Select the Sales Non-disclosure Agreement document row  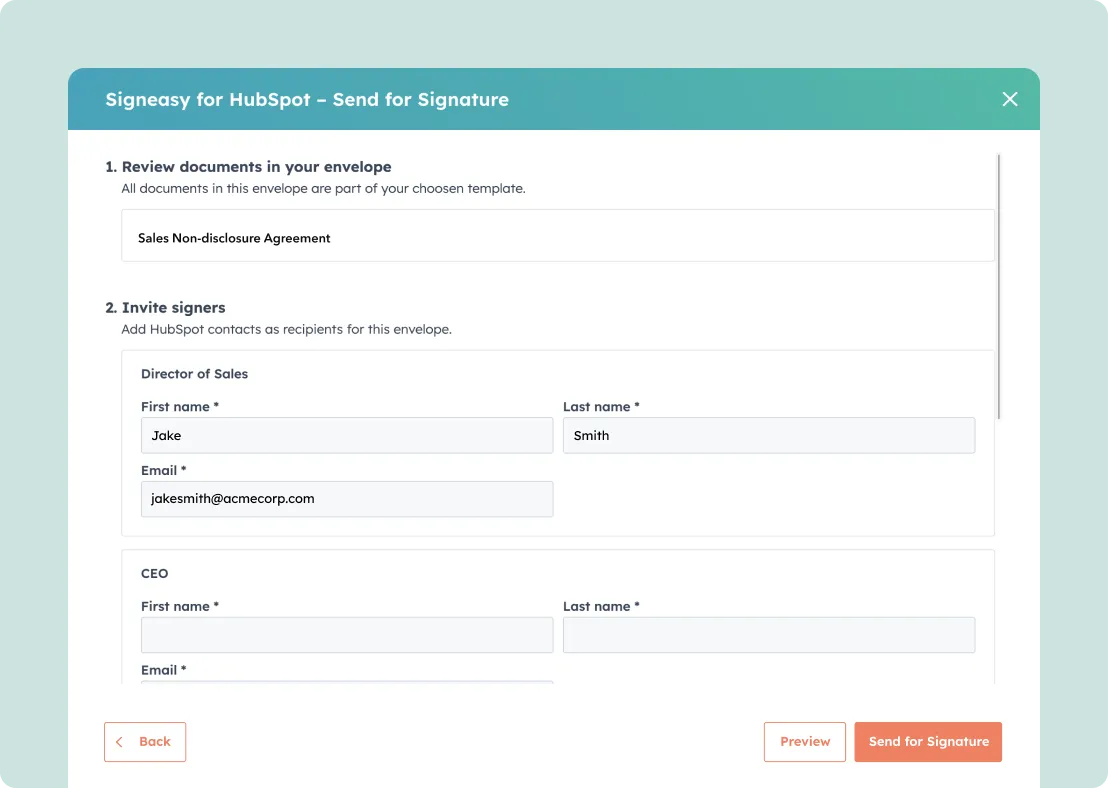(x=558, y=236)
